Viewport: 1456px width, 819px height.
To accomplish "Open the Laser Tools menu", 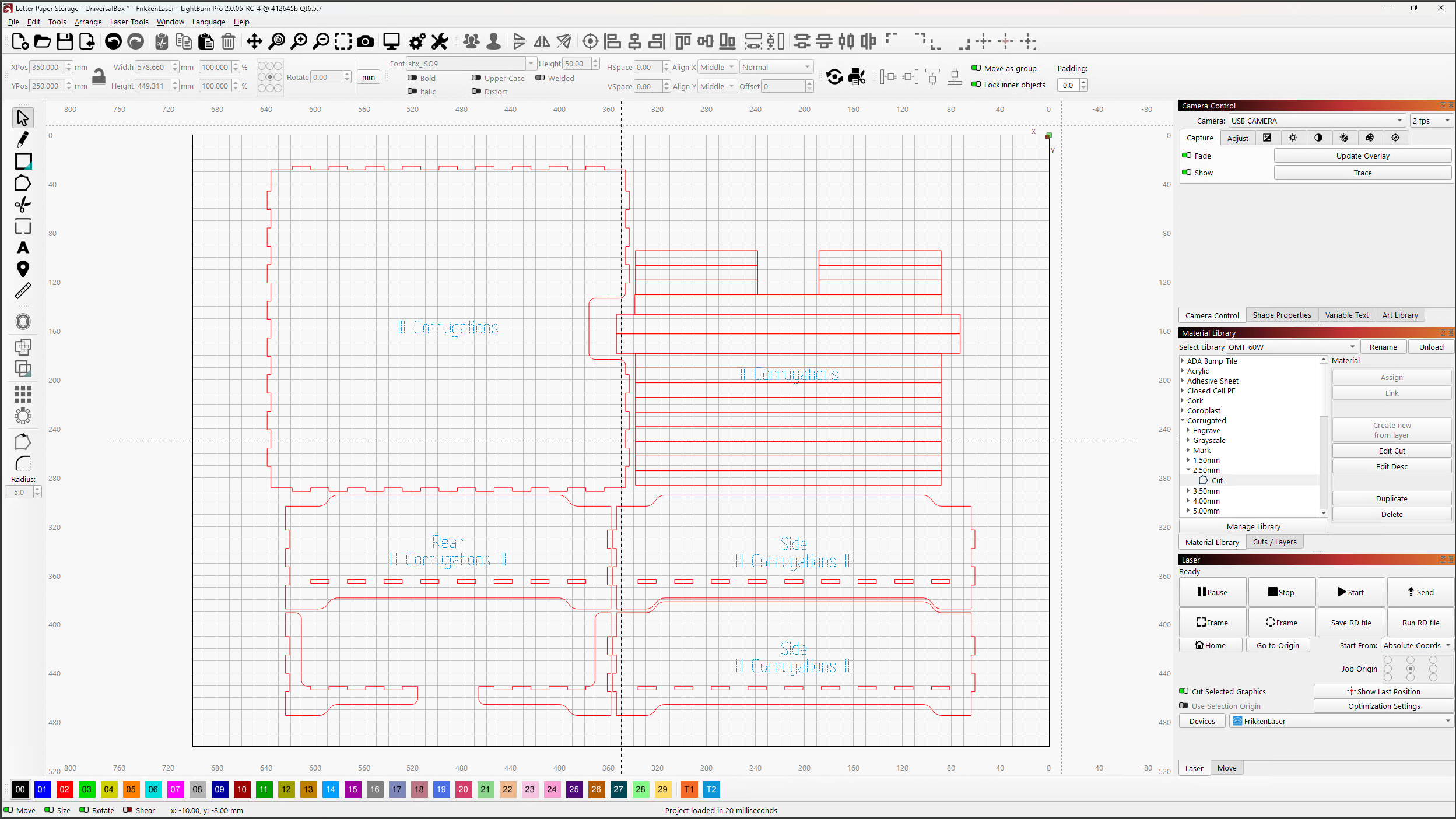I will (129, 22).
